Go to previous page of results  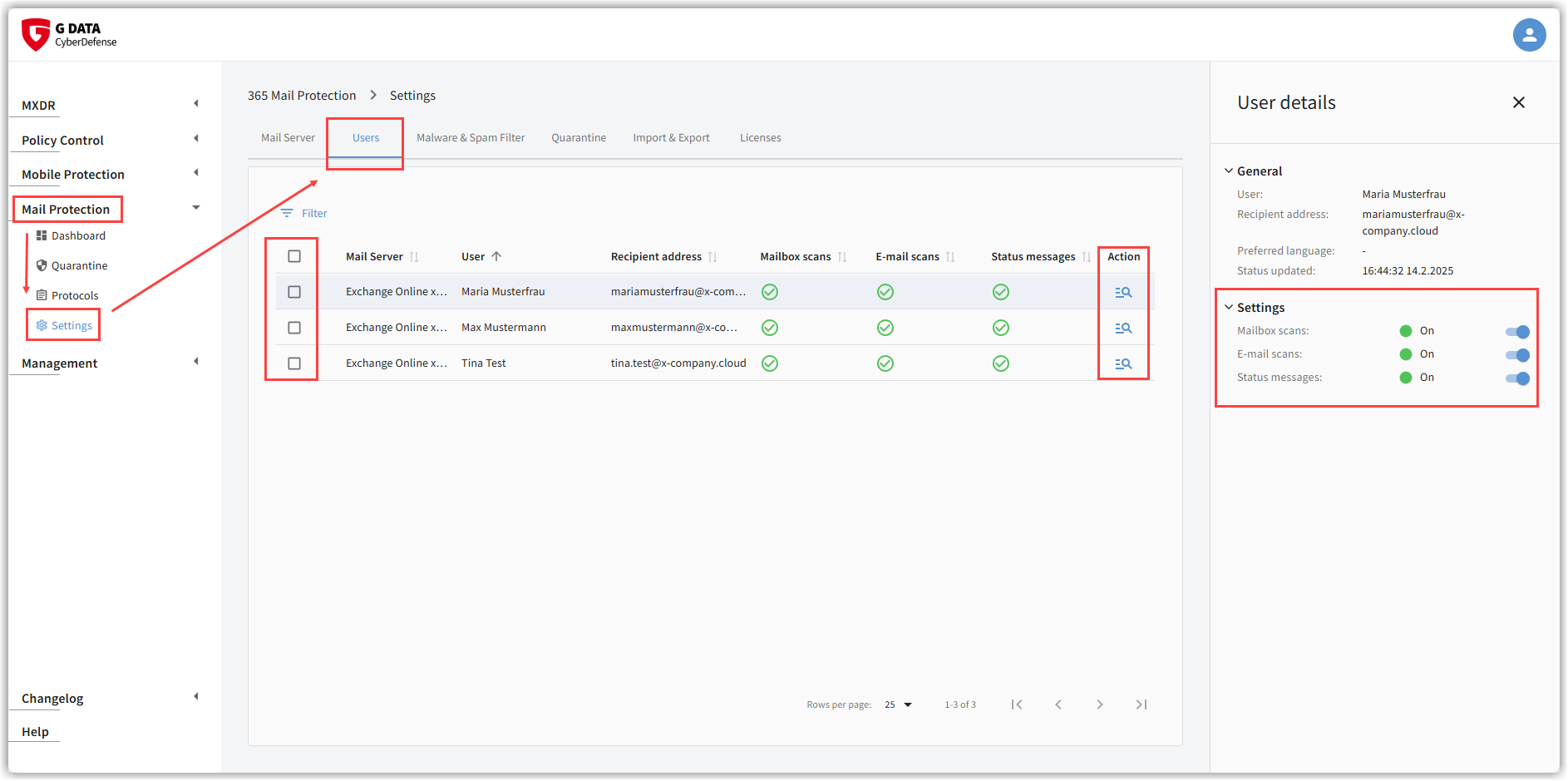[1058, 704]
